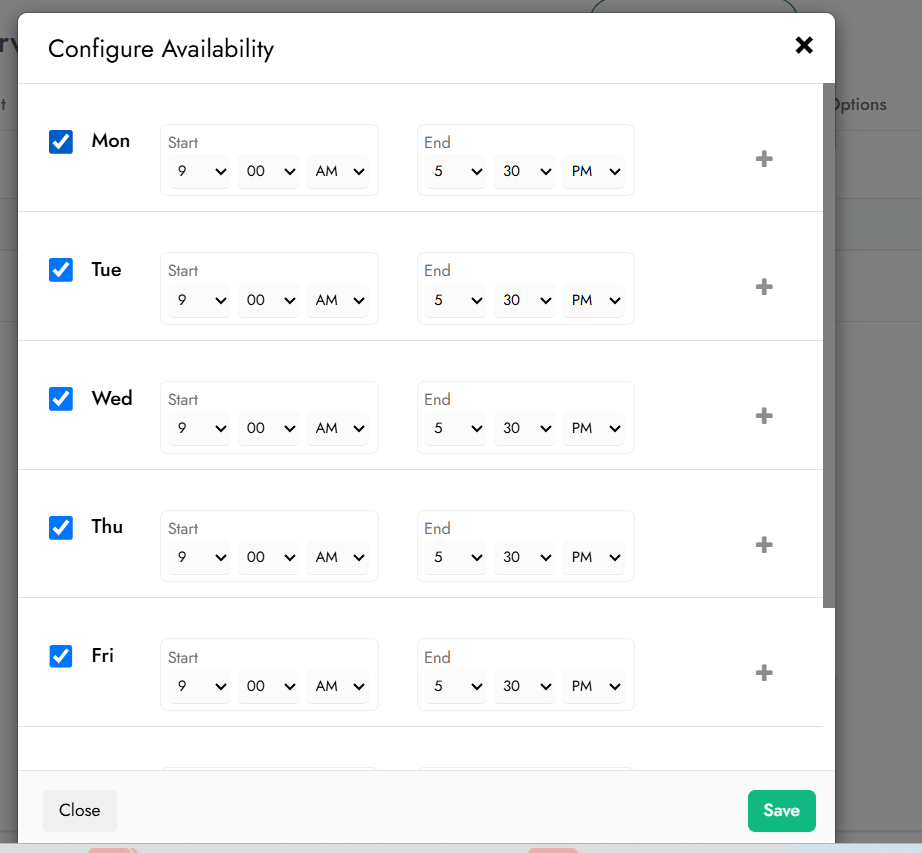922x853 pixels.
Task: Change Fri start AM/PM dropdown
Action: pyautogui.click(x=338, y=685)
